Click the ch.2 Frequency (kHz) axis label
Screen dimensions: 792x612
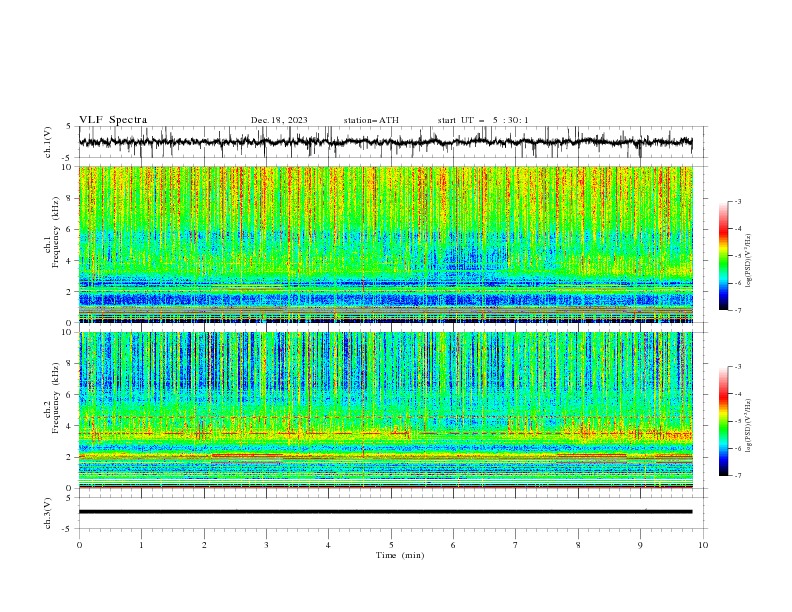(52, 397)
